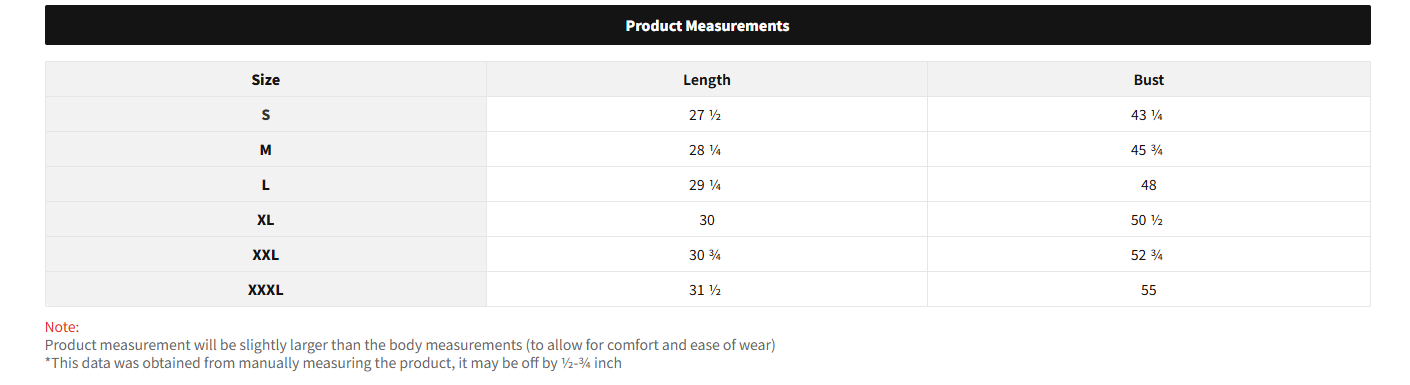Select the Size column header
Image resolution: width=1410 pixels, height=385 pixels.
point(266,80)
